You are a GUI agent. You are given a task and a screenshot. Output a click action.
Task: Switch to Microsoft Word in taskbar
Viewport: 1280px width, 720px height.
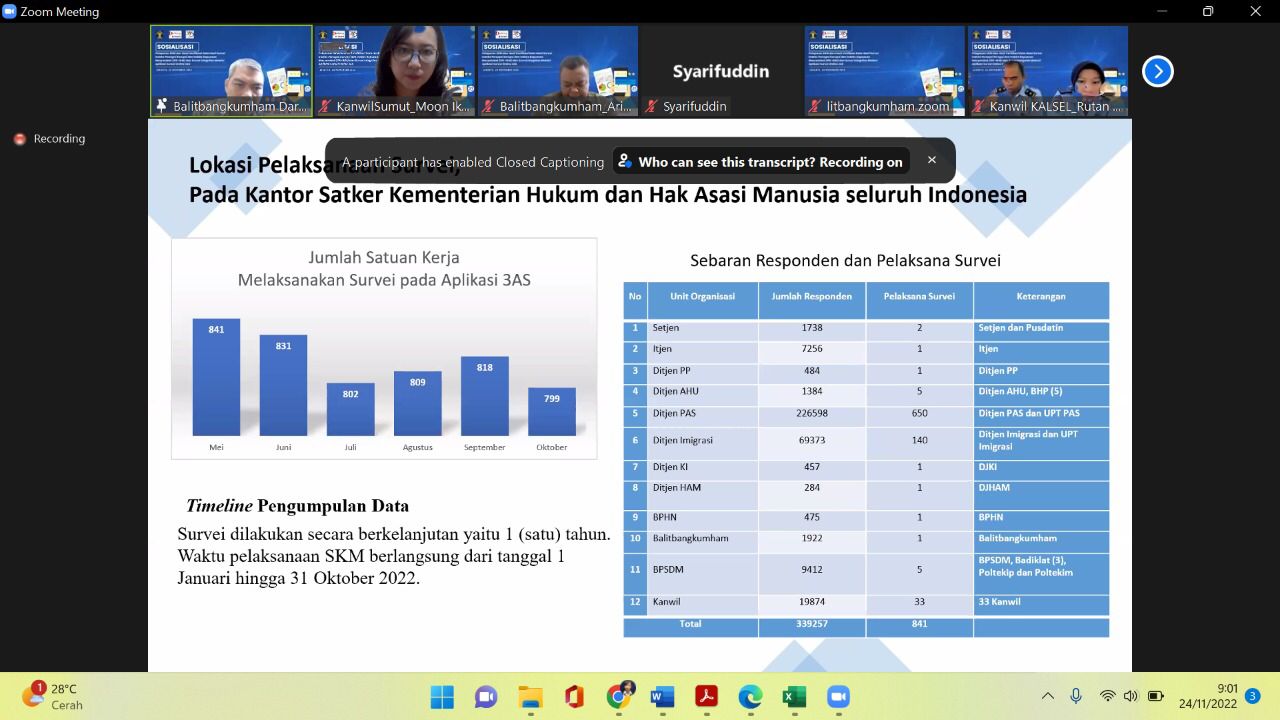point(662,696)
